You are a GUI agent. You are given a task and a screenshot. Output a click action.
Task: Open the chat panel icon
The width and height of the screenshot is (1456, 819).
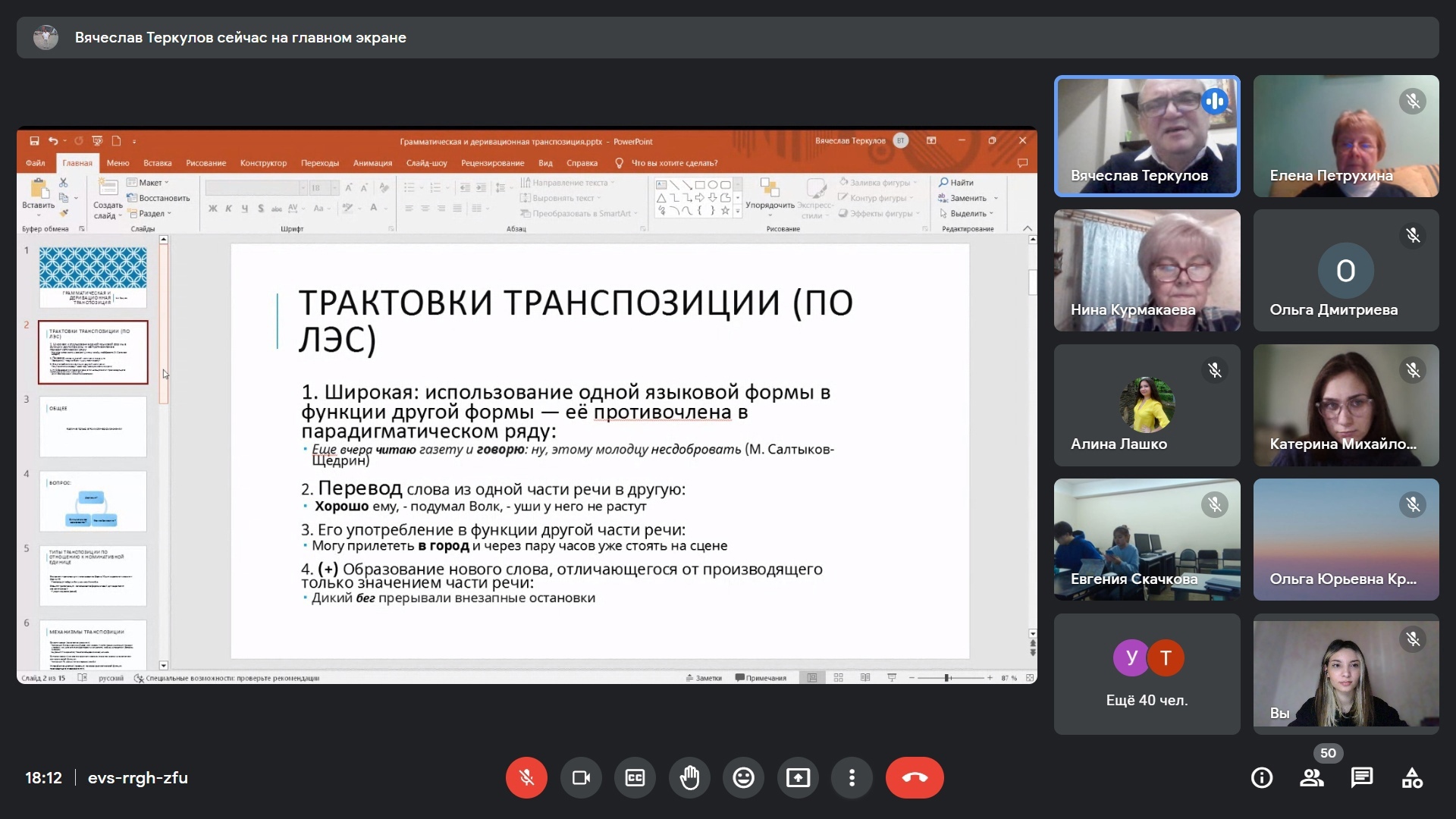click(x=1362, y=777)
